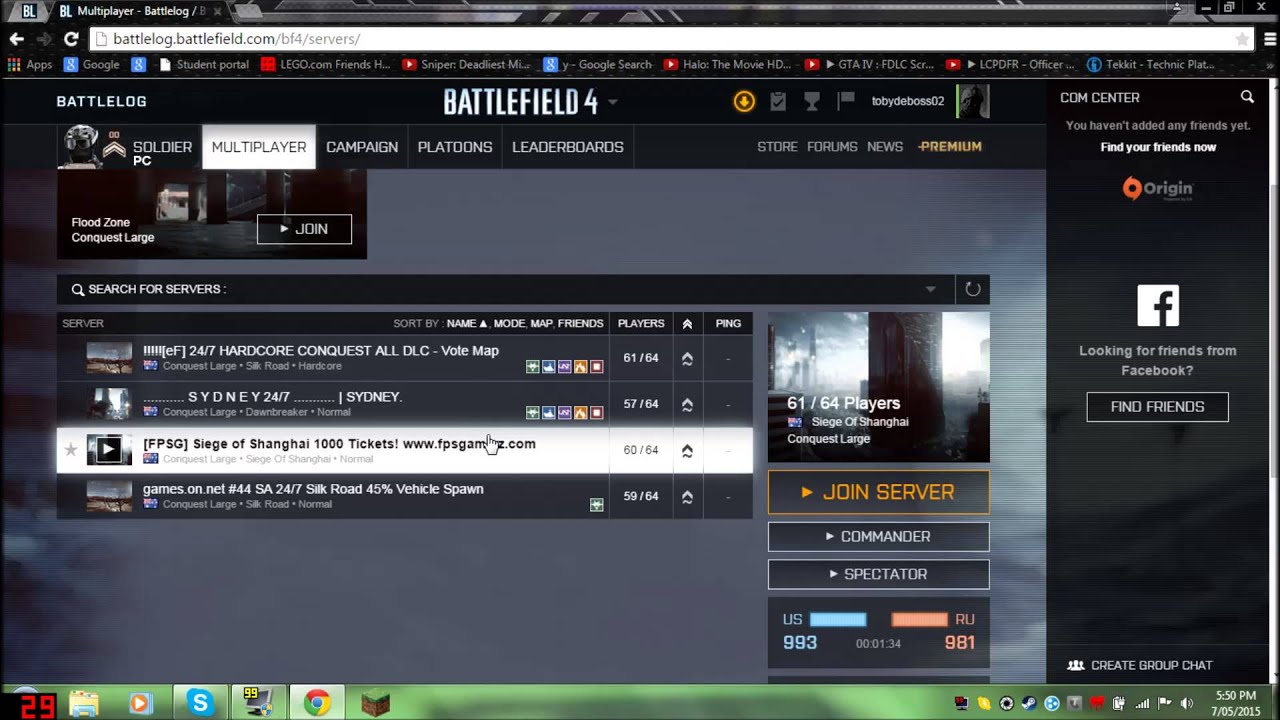Click the play icon on [FPSG] server thumbnail
This screenshot has height=720, width=1280.
[x=108, y=450]
